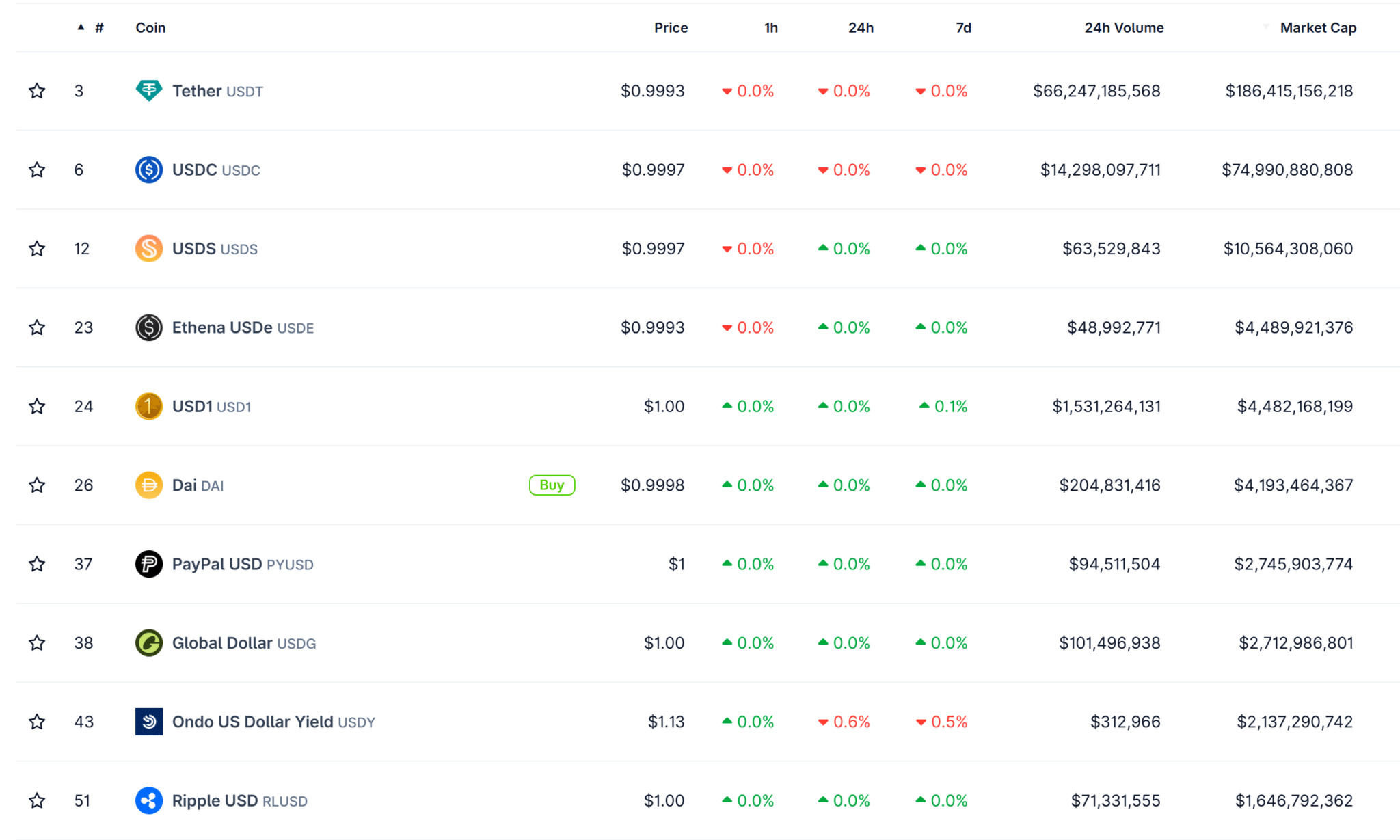1400x840 pixels.
Task: Click the PayPal USD logo icon
Action: click(149, 564)
